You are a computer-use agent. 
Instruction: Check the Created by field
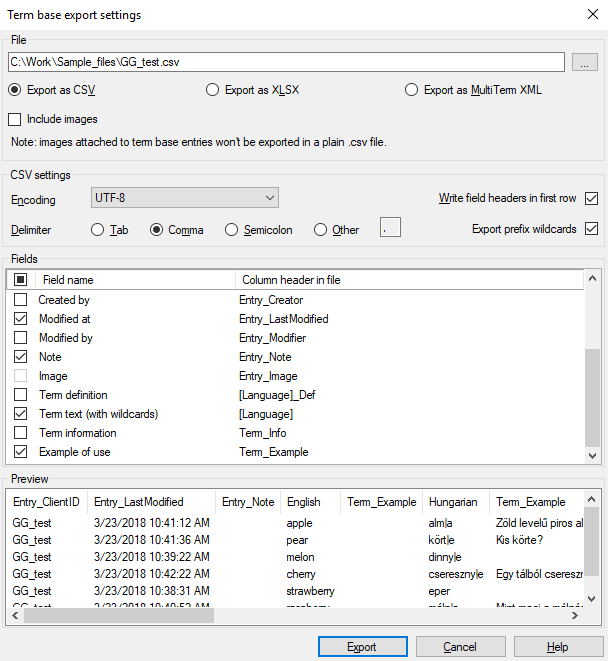[x=20, y=300]
